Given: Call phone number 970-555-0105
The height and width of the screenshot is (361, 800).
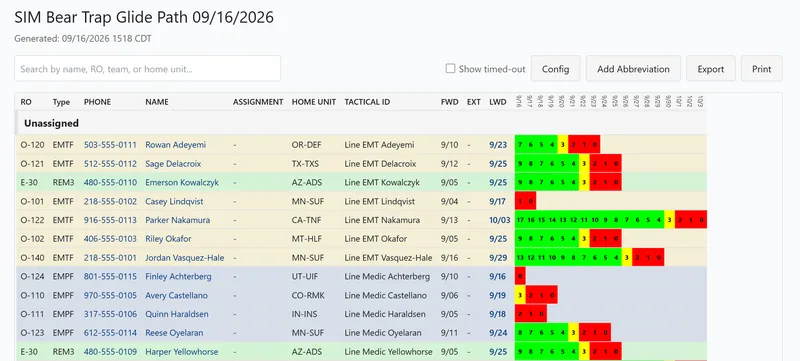Looking at the screenshot, I should pos(110,295).
